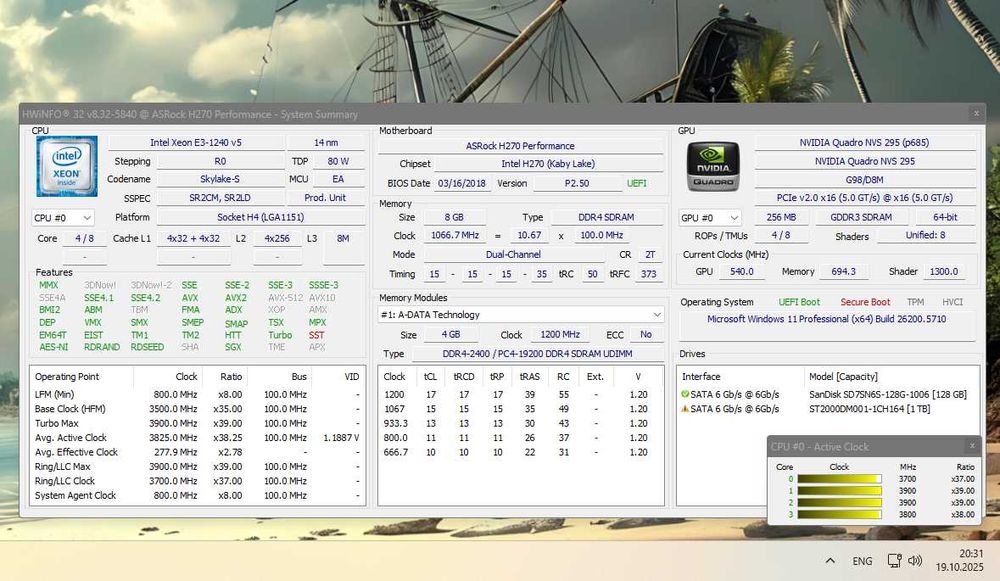1000x581 pixels.
Task: Click the NVIDIA Quadro NVS 295 (p685) field
Action: click(864, 142)
